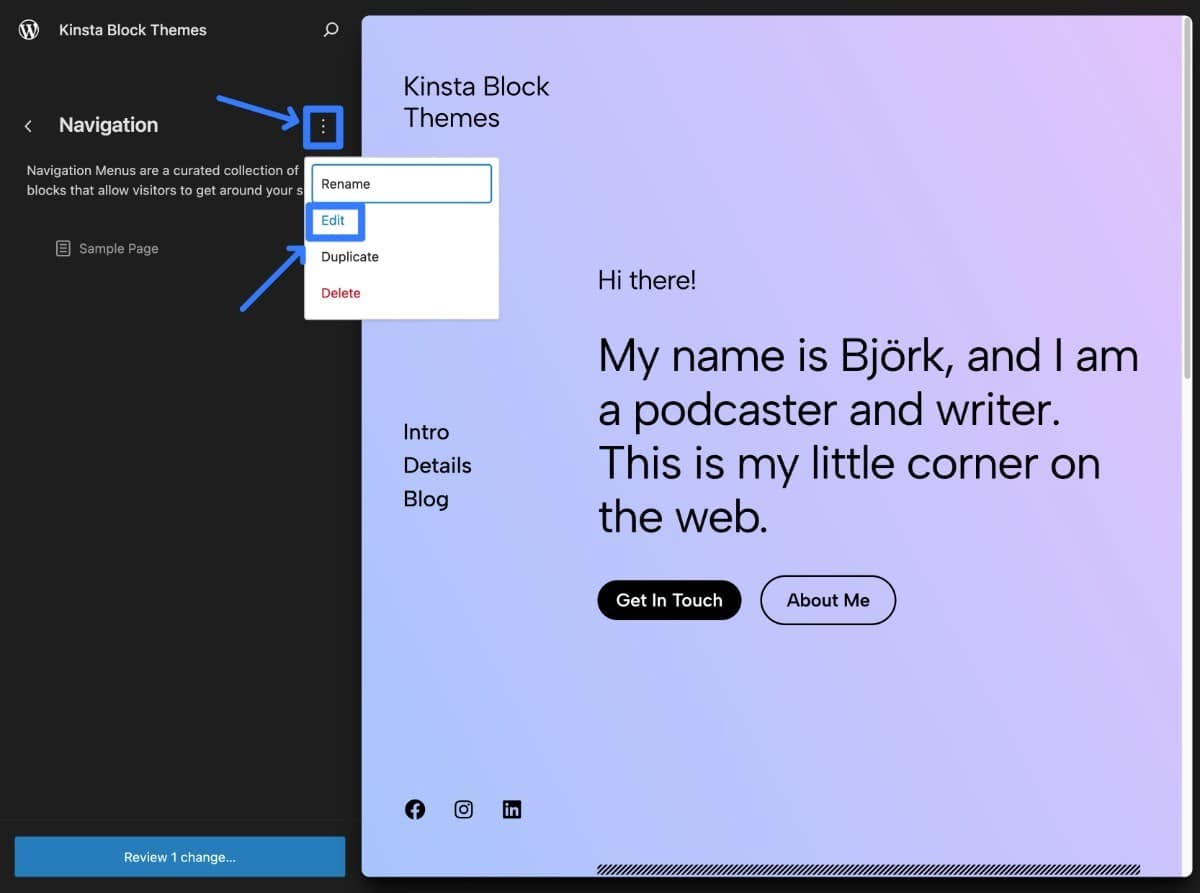Open the Details navigation link

437,465
